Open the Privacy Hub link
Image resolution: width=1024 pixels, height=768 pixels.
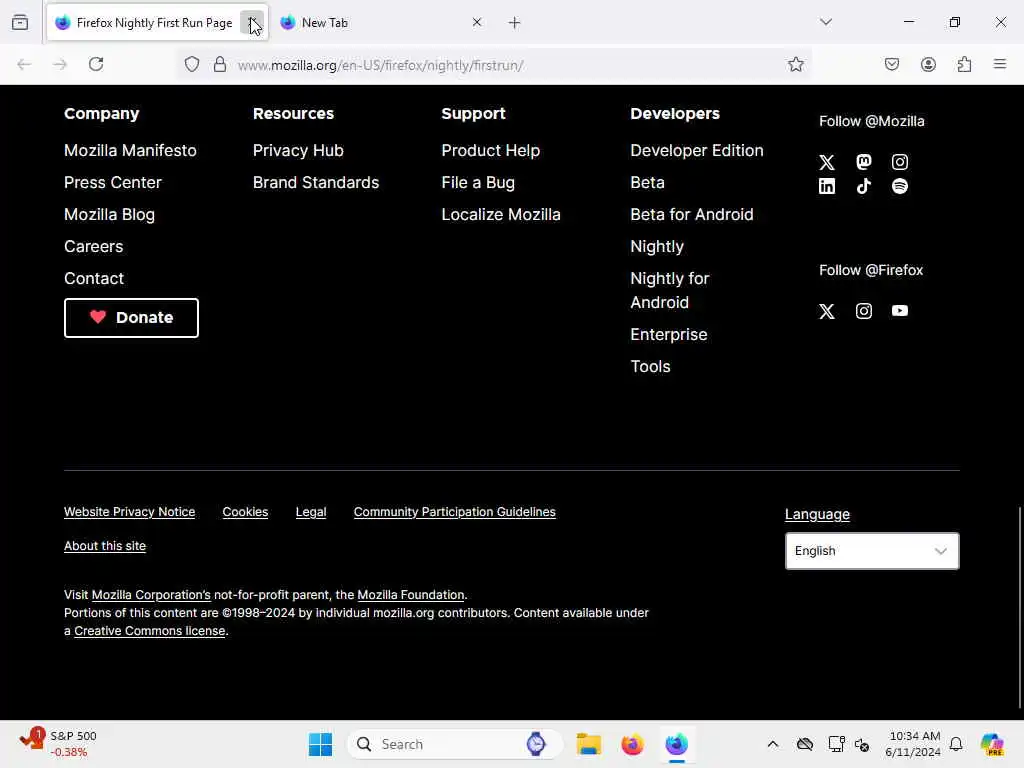[x=298, y=150]
